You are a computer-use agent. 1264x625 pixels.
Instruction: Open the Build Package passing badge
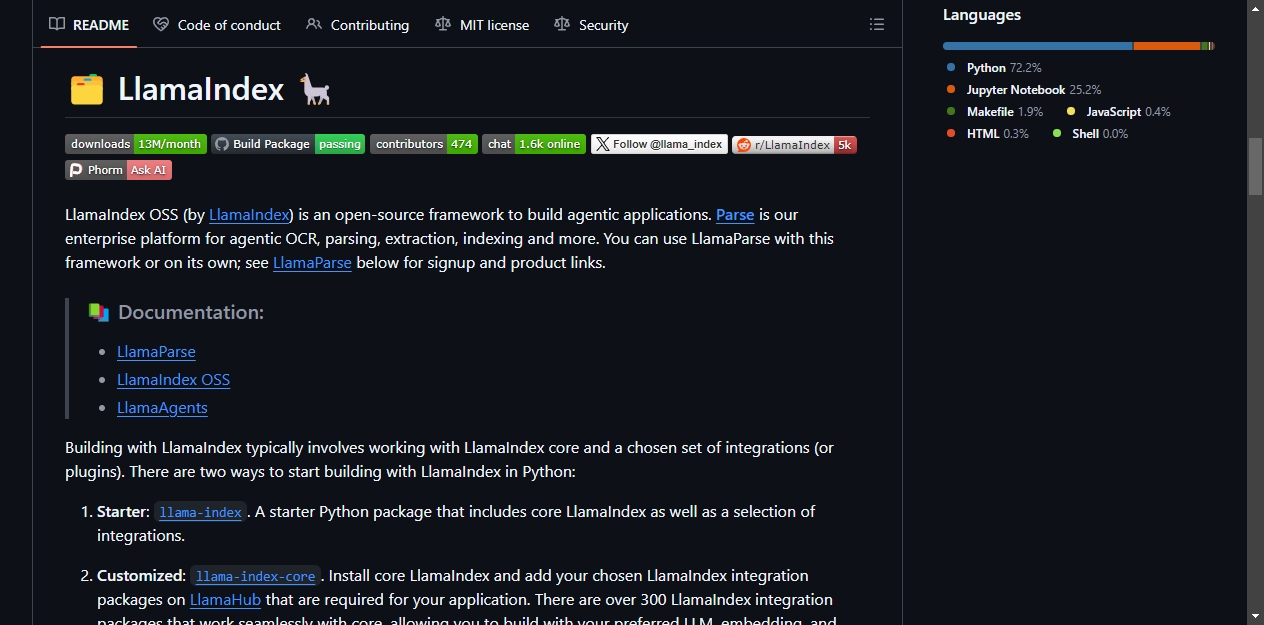[288, 144]
